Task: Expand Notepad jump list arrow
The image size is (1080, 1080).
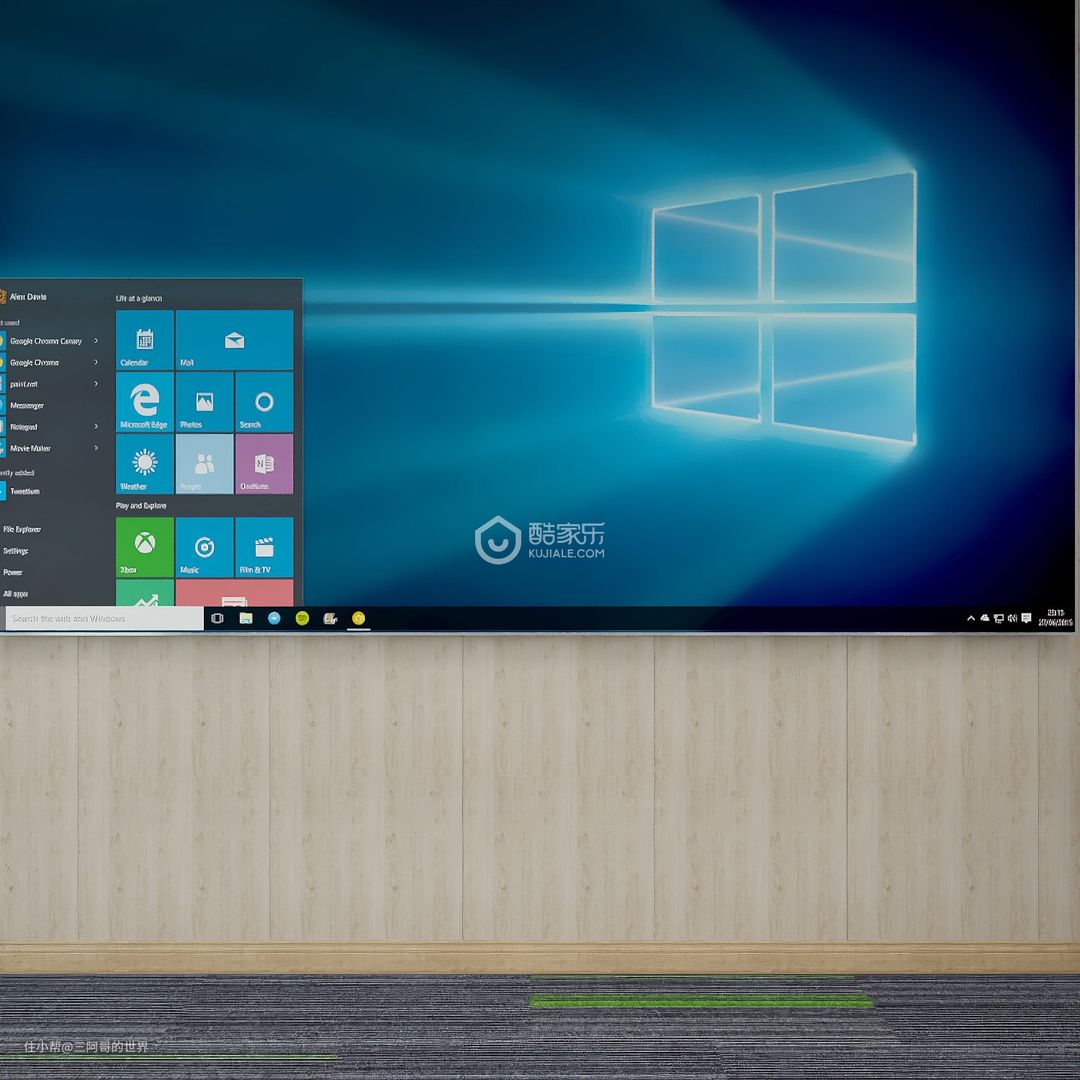Action: coord(96,426)
